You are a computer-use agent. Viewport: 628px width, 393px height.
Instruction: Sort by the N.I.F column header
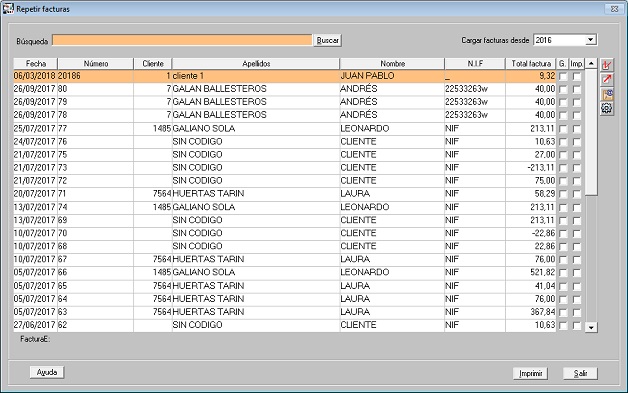click(475, 64)
